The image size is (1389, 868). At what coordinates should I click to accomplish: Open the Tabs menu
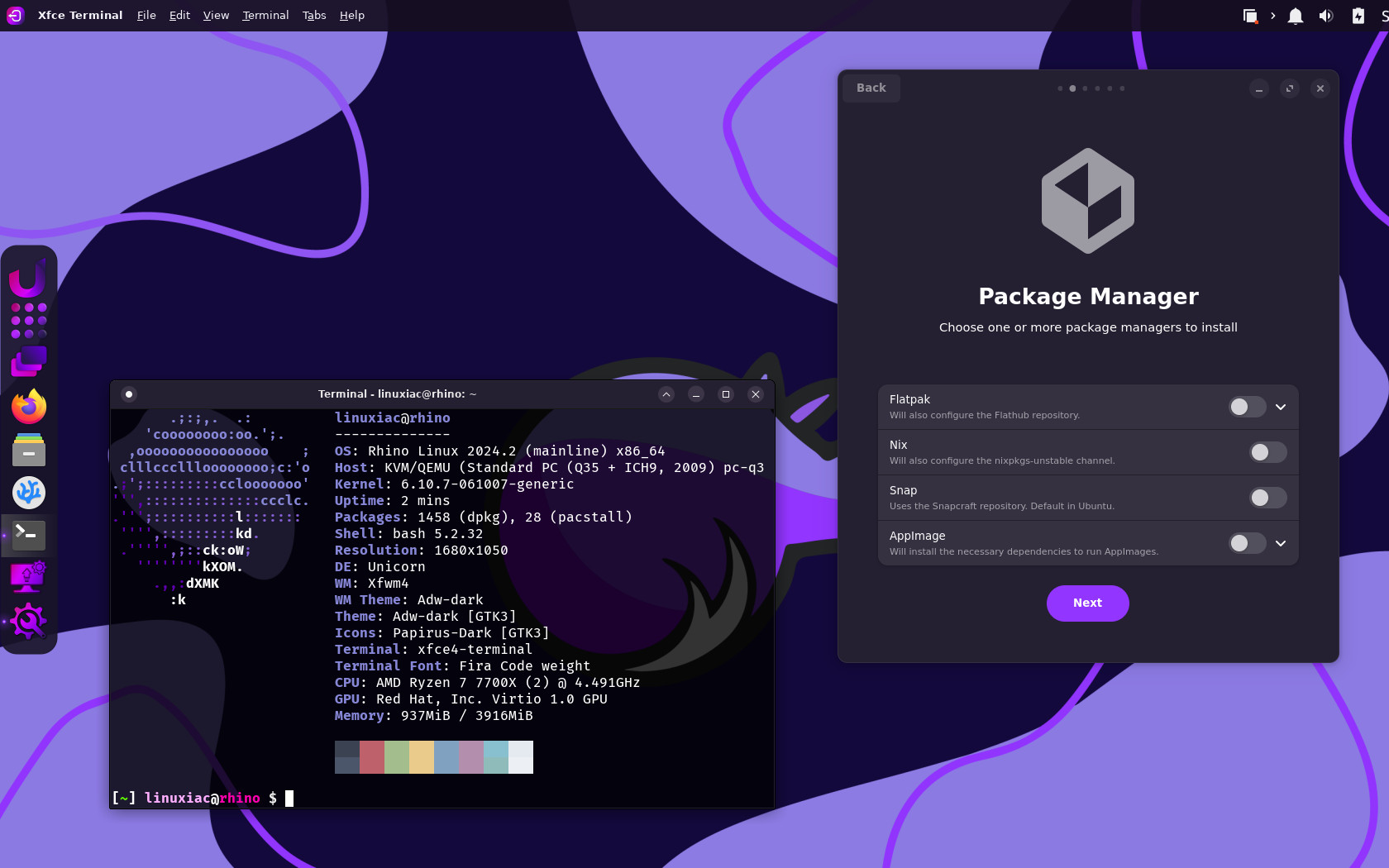click(314, 16)
